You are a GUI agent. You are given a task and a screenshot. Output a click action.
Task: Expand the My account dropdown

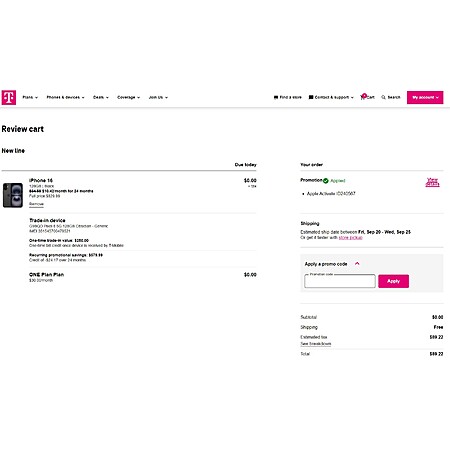point(425,97)
